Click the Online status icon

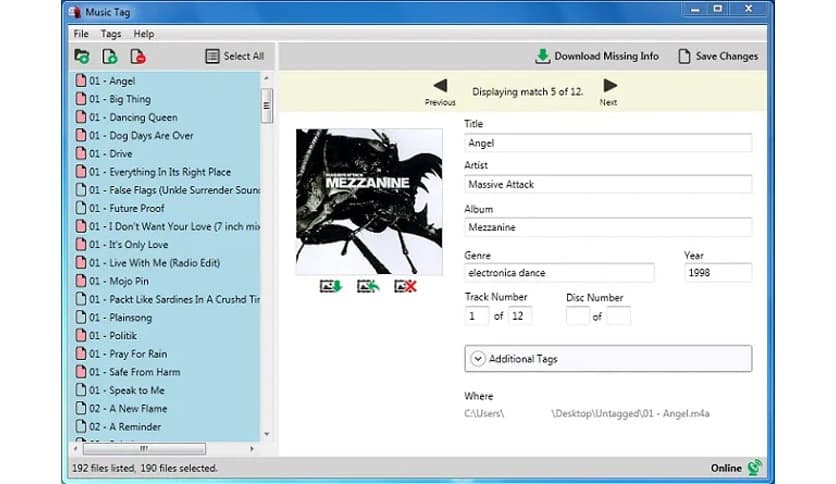coord(754,467)
